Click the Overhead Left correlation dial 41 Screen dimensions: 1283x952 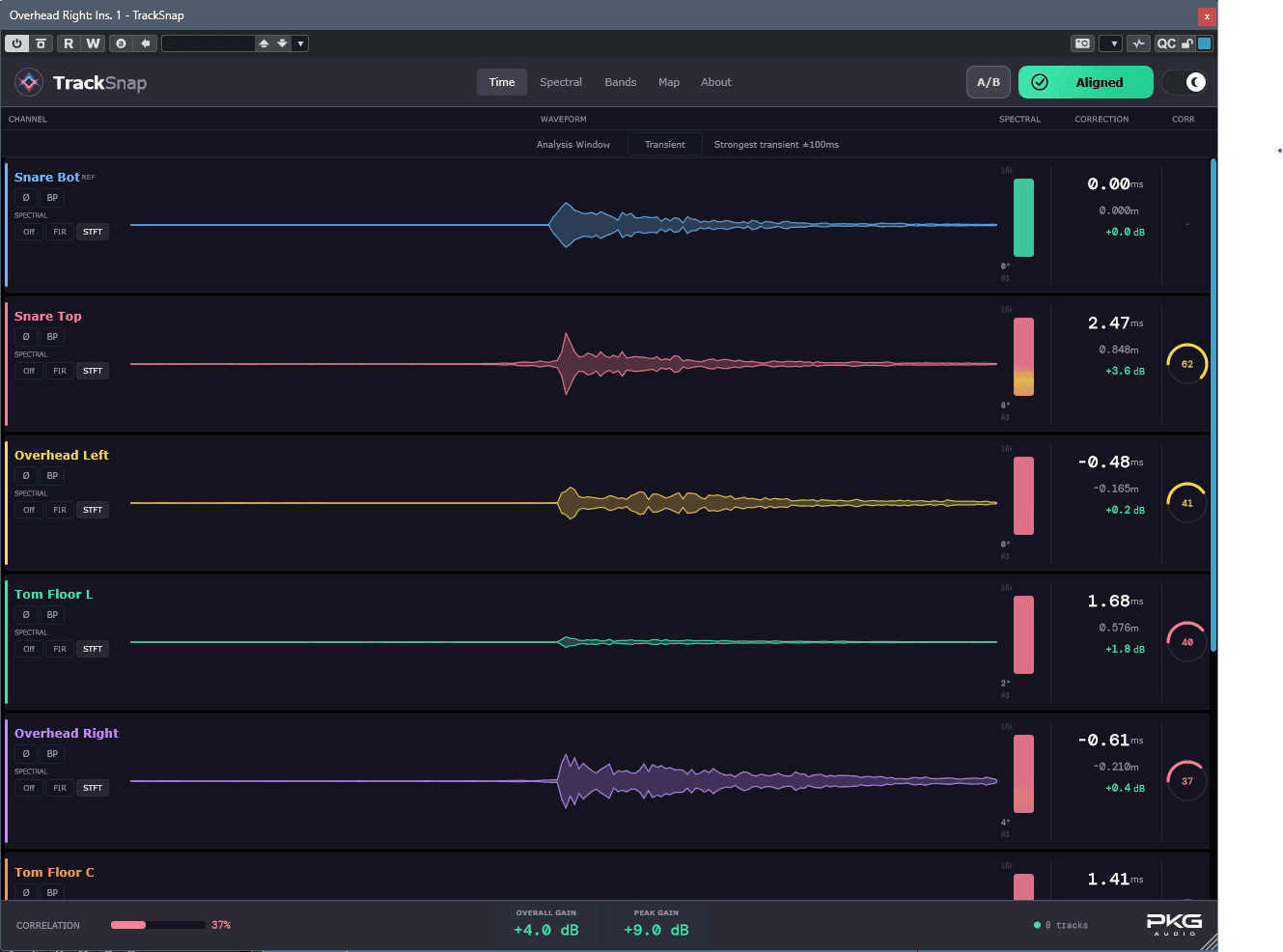click(x=1186, y=503)
